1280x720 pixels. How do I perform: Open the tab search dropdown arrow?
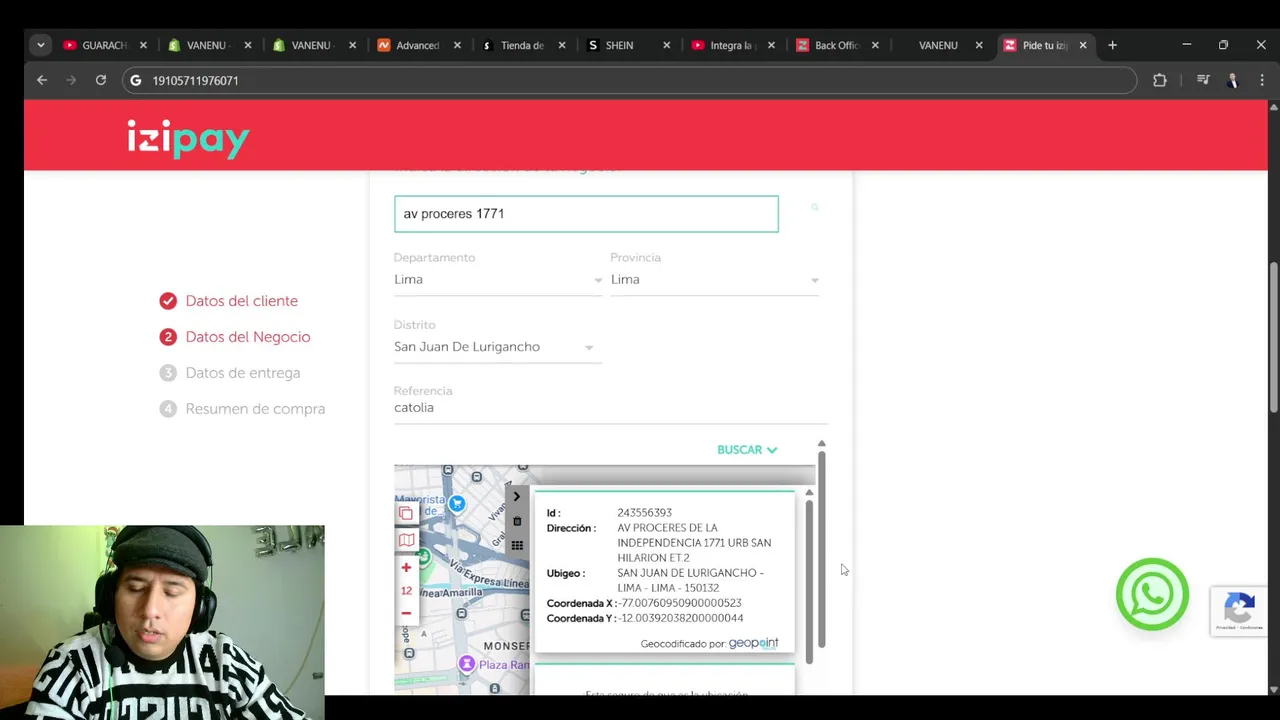[x=40, y=45]
